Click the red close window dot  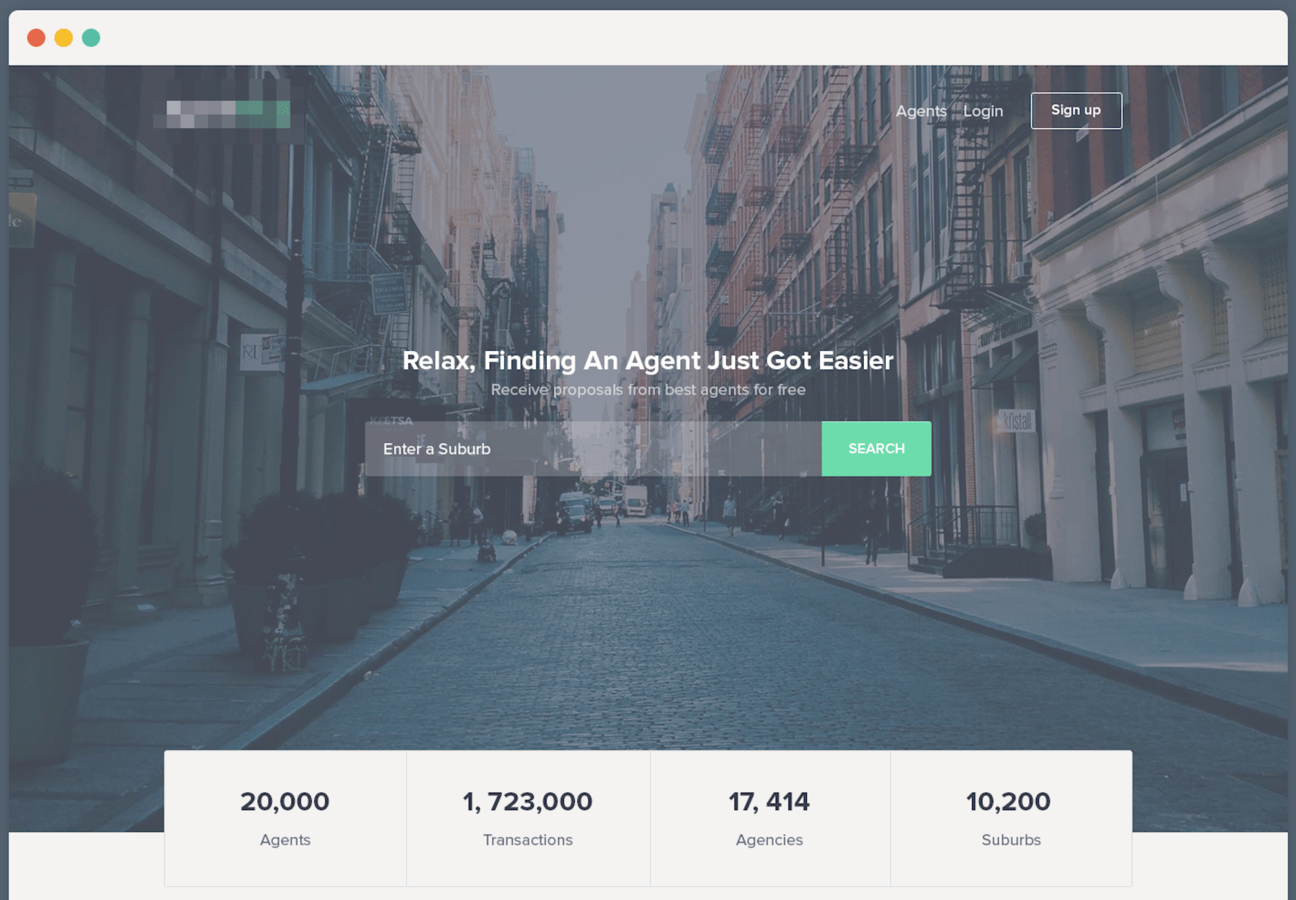pyautogui.click(x=36, y=38)
